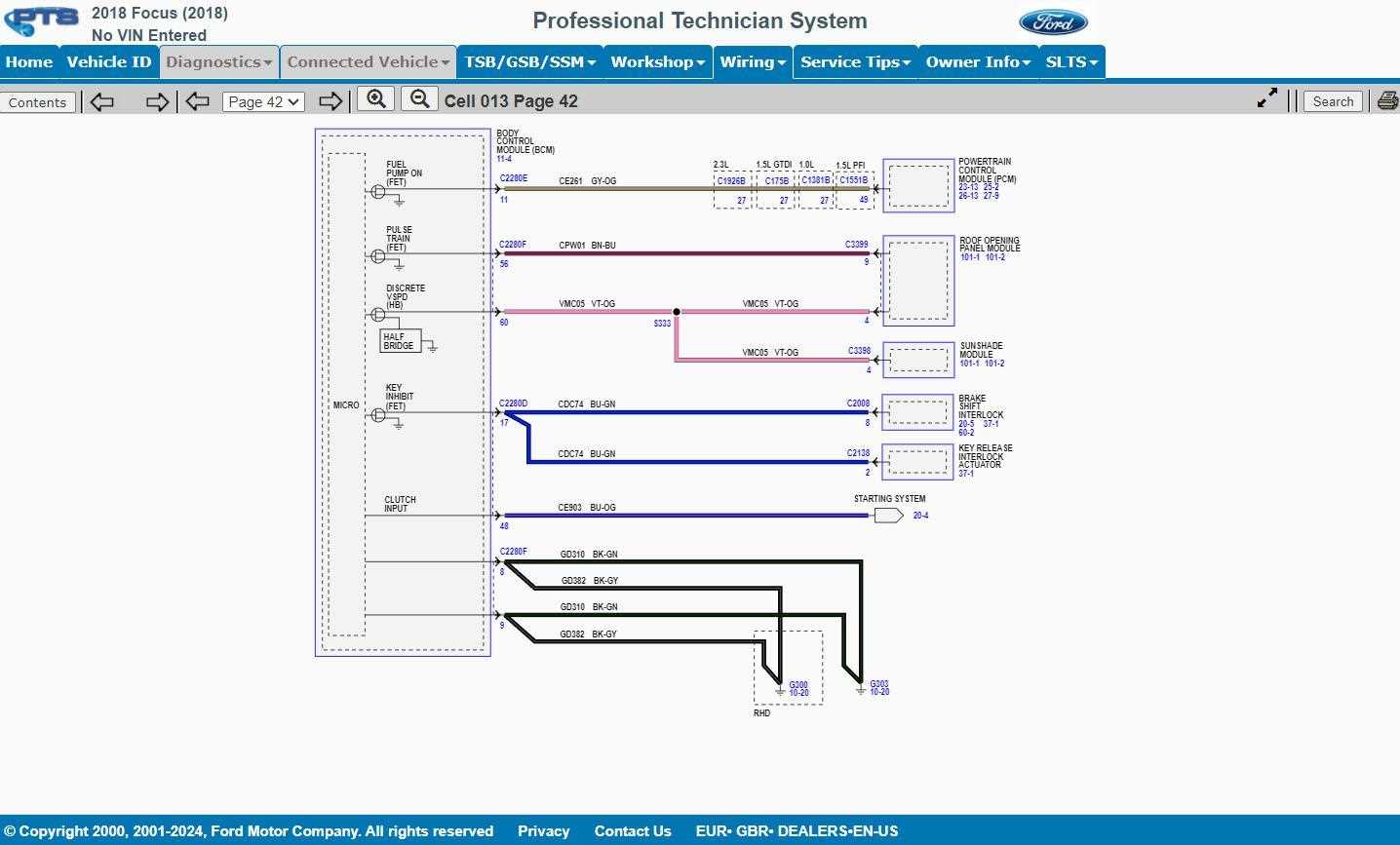This screenshot has width=1400, height=845.
Task: Expand the Wiring menu
Action: (x=753, y=61)
